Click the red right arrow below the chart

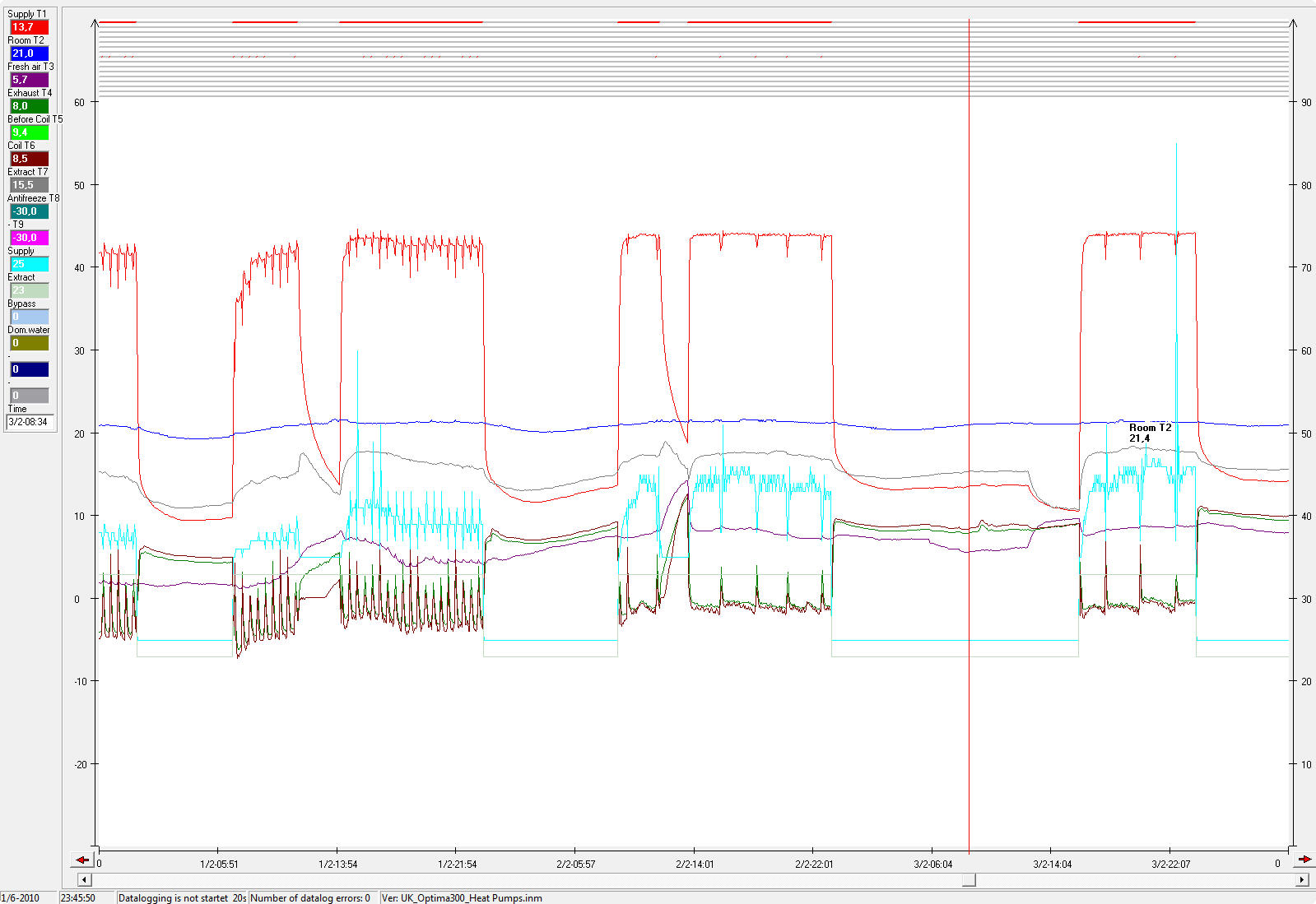1304,860
